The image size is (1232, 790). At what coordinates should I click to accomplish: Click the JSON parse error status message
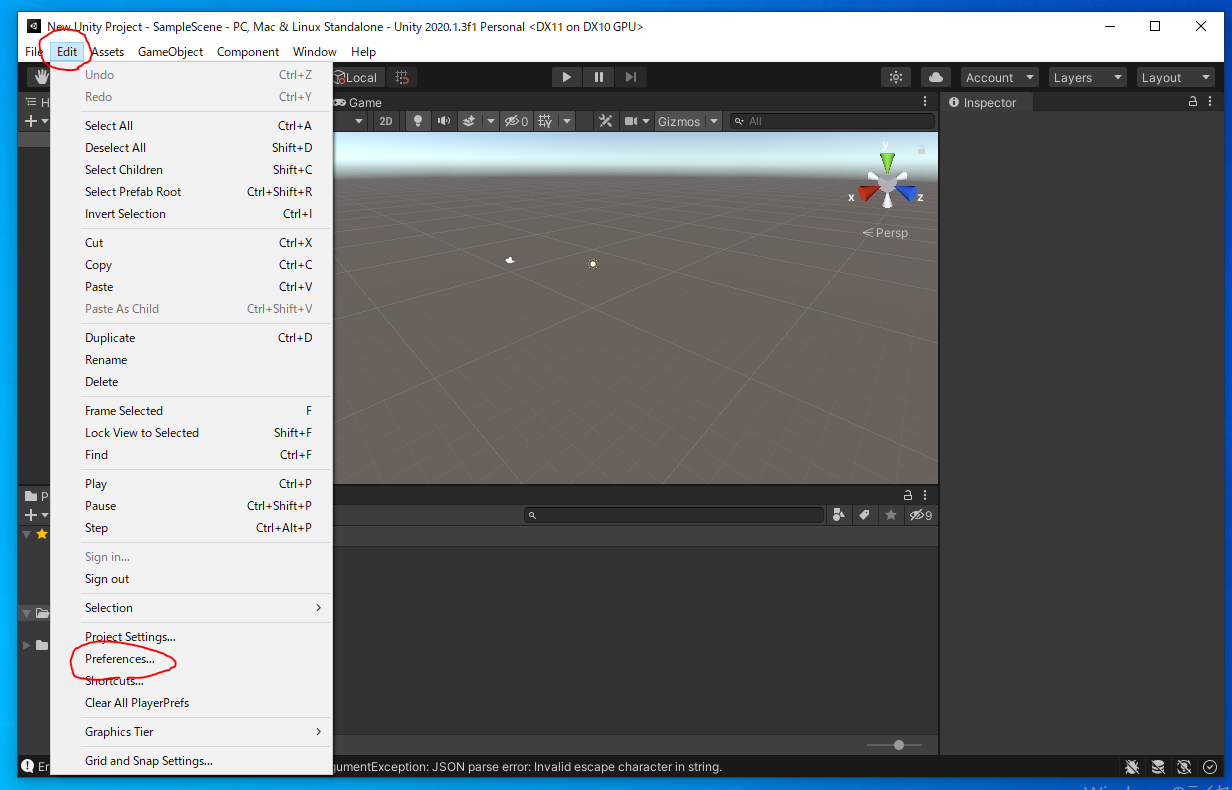[x=528, y=767]
